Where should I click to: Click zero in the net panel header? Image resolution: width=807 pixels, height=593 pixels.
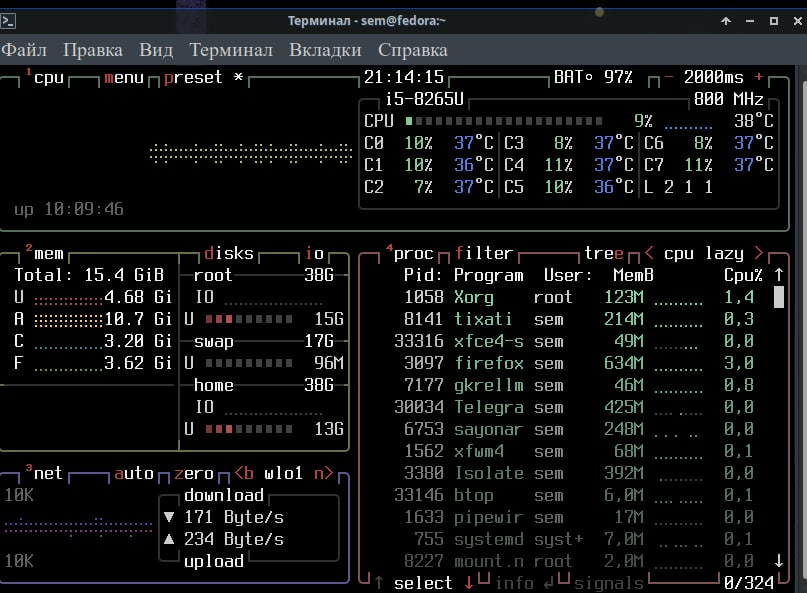point(194,473)
